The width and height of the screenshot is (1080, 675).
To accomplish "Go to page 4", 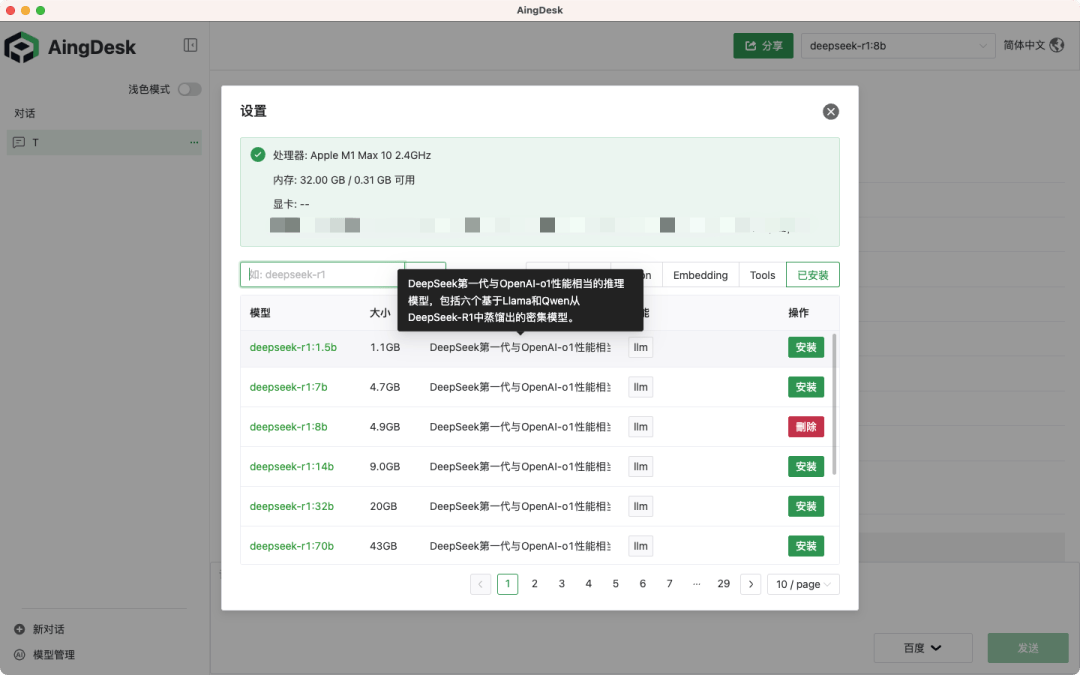I will pyautogui.click(x=588, y=584).
